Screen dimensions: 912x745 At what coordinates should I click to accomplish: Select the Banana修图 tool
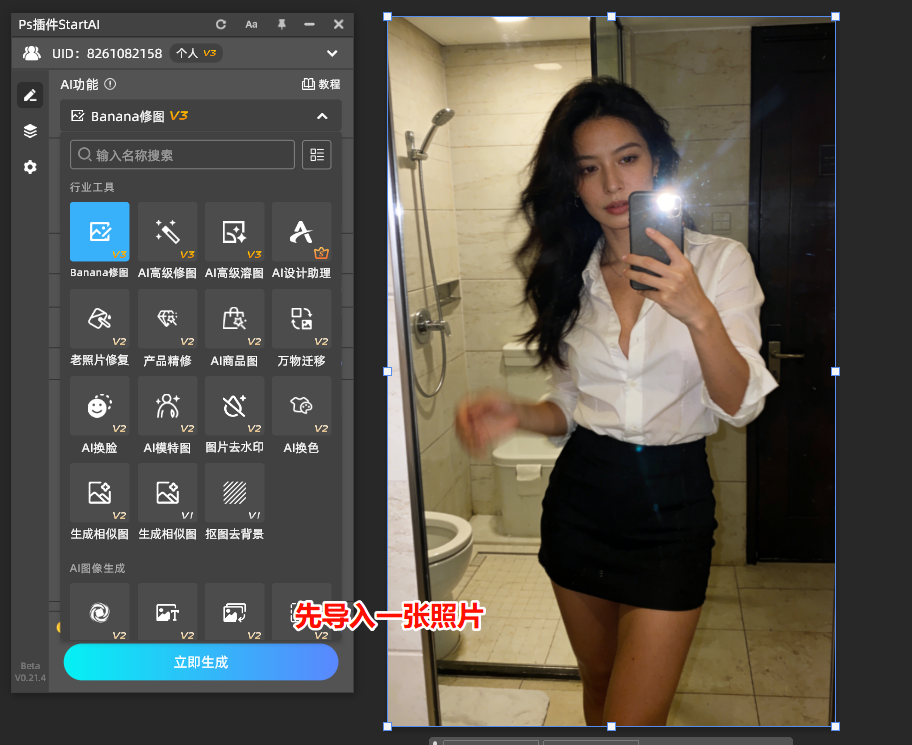(x=99, y=232)
